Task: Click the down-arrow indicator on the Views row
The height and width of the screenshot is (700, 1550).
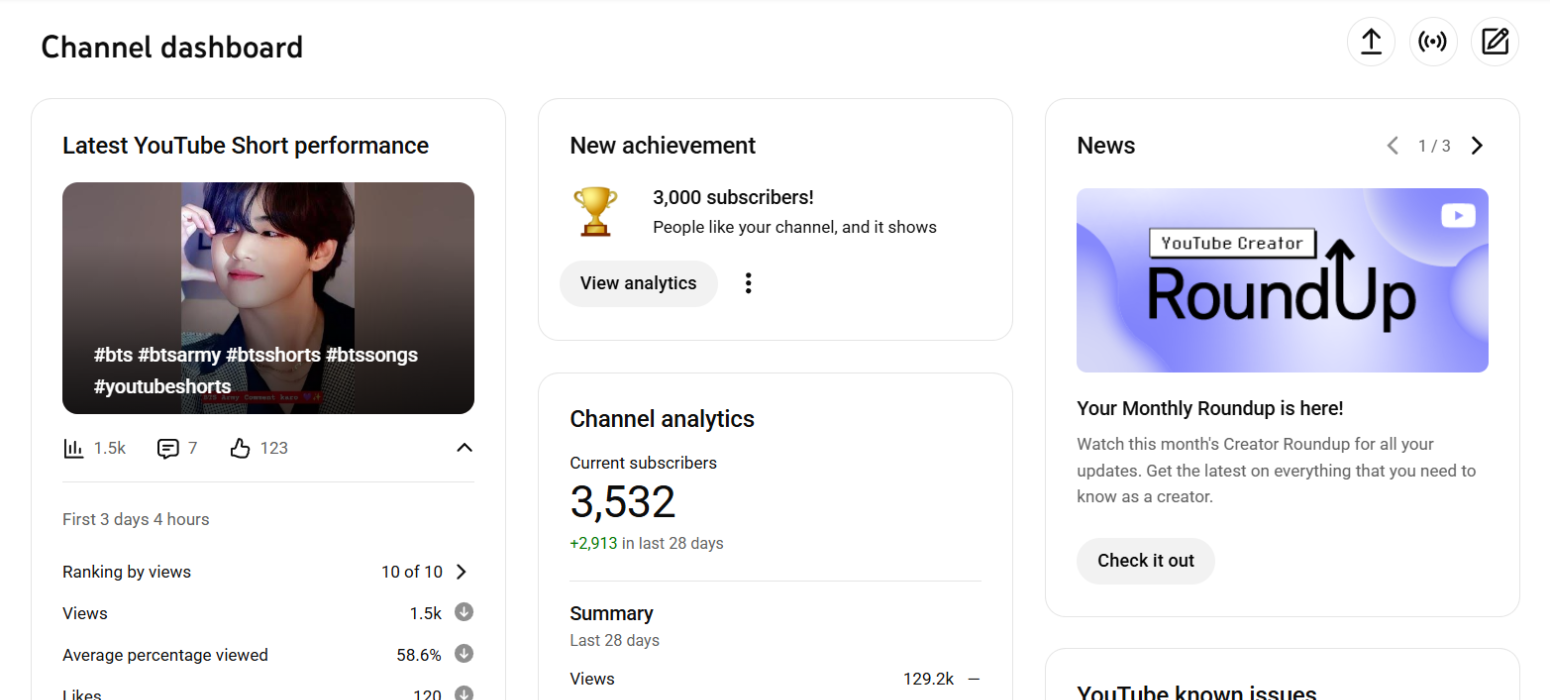Action: point(463,613)
